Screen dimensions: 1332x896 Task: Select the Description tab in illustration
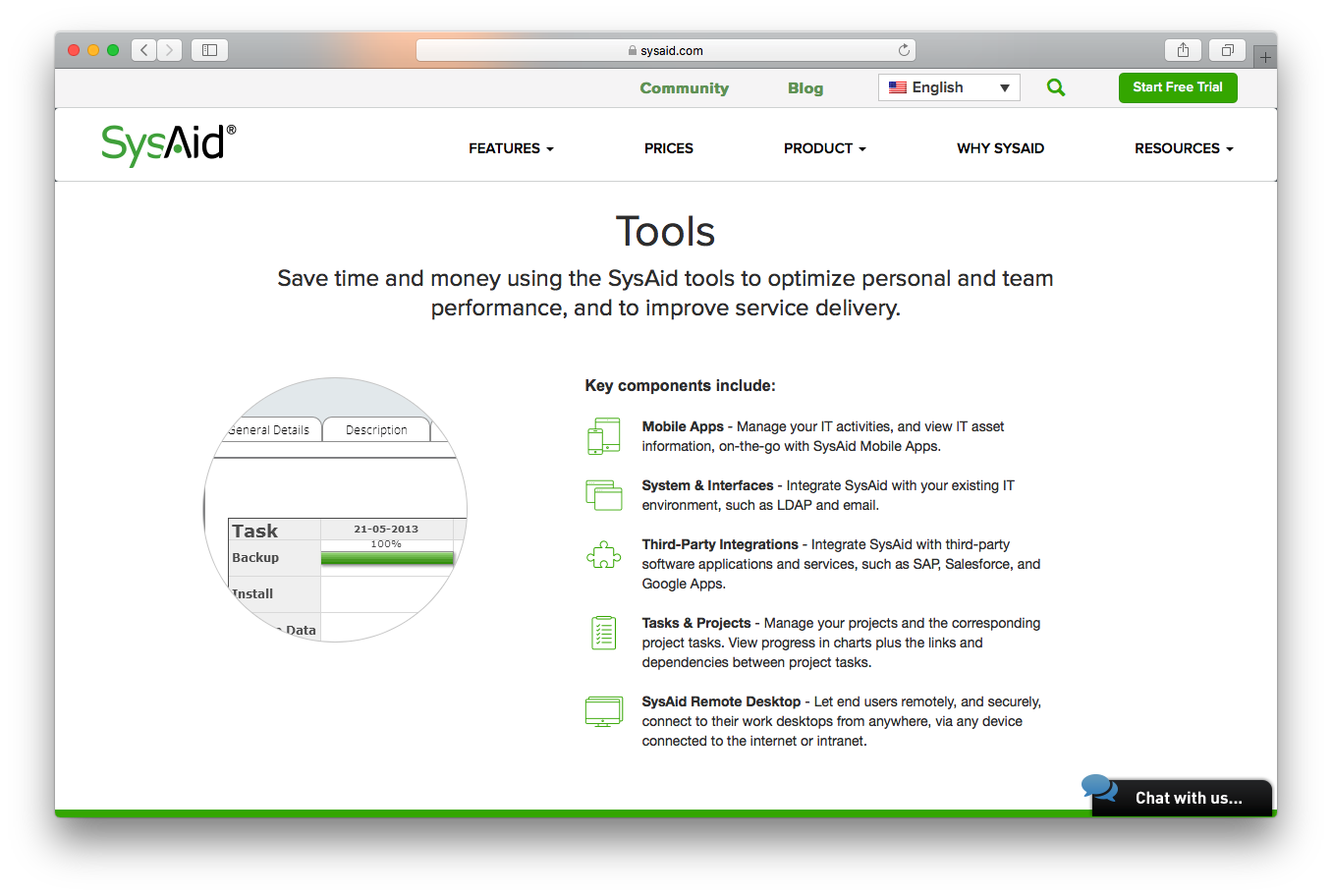[x=376, y=429]
